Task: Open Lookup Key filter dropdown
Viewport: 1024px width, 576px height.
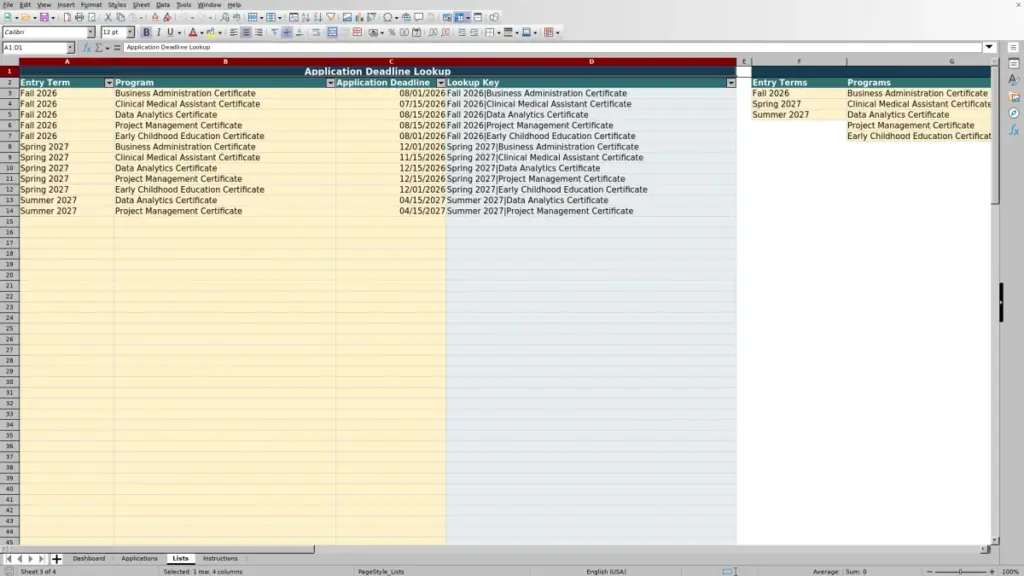Action: 731,83
